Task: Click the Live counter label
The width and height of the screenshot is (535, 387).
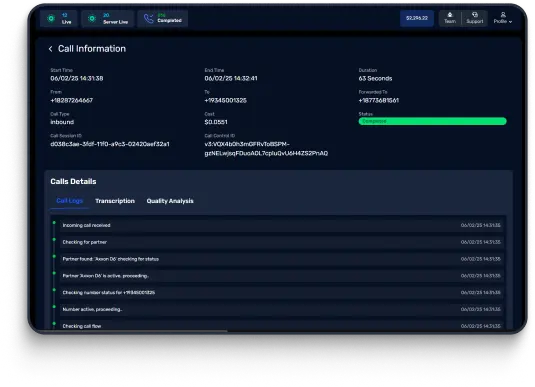Action: tap(67, 22)
